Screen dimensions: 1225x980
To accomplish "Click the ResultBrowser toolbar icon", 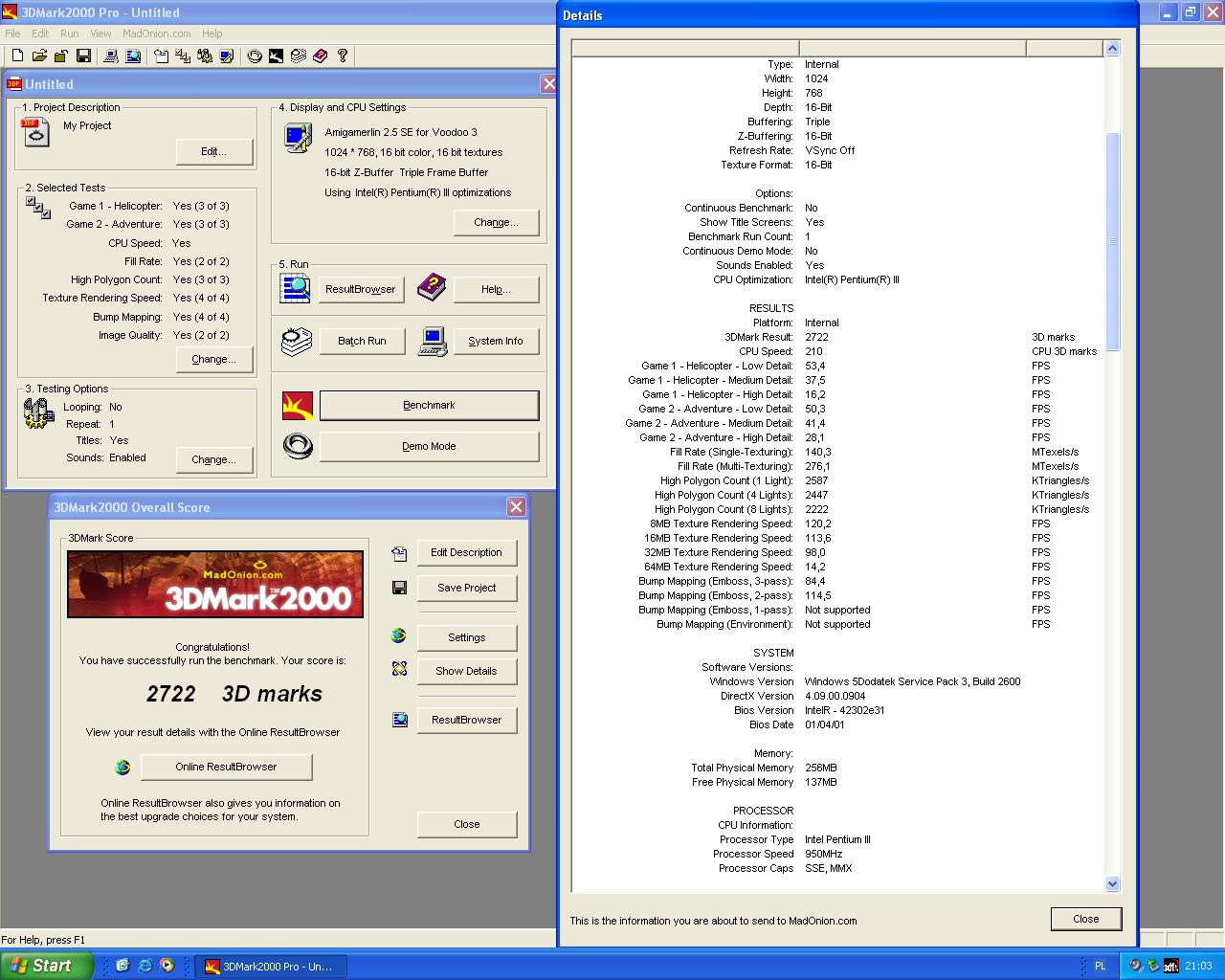I will [133, 56].
